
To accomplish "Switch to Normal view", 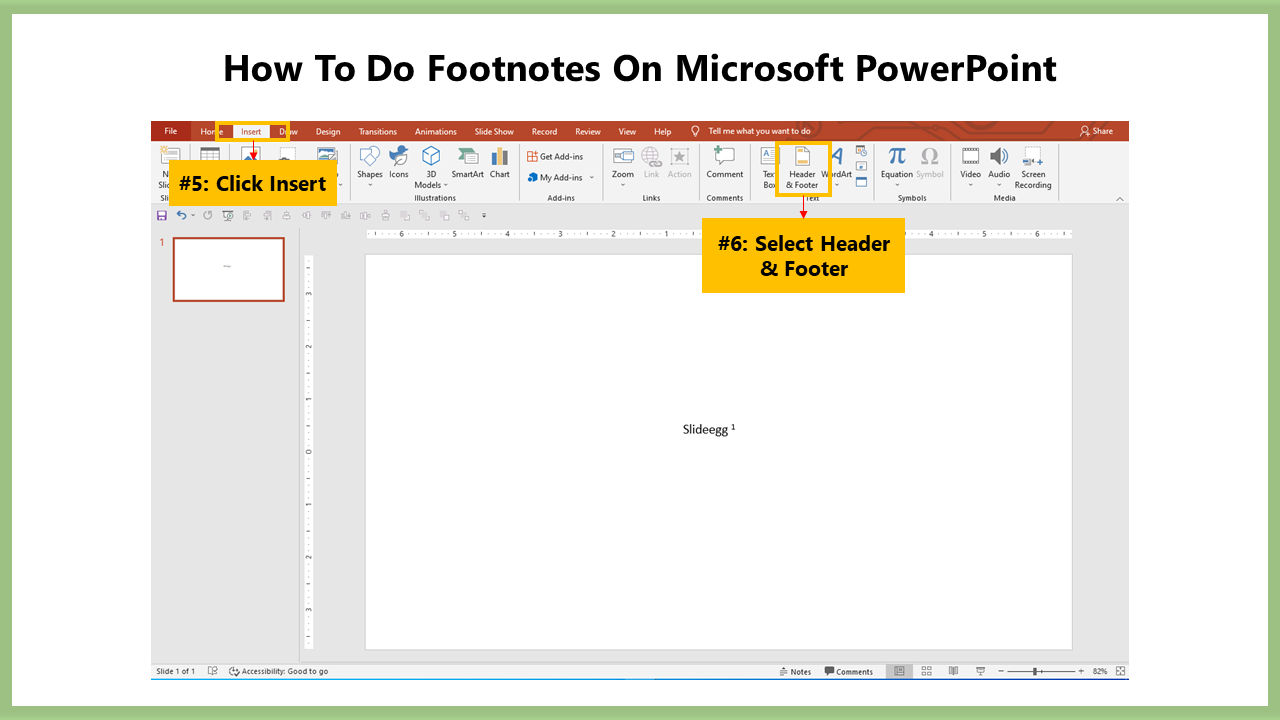I will click(900, 671).
